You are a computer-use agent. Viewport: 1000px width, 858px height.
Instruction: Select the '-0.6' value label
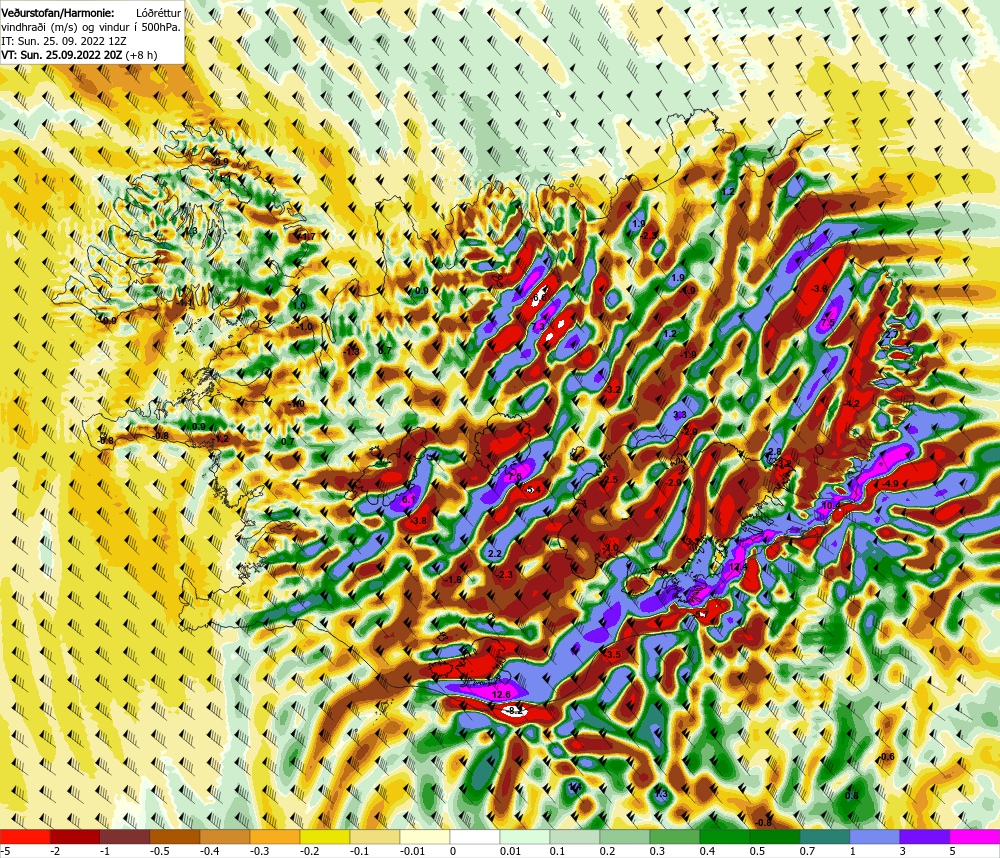click(x=886, y=757)
